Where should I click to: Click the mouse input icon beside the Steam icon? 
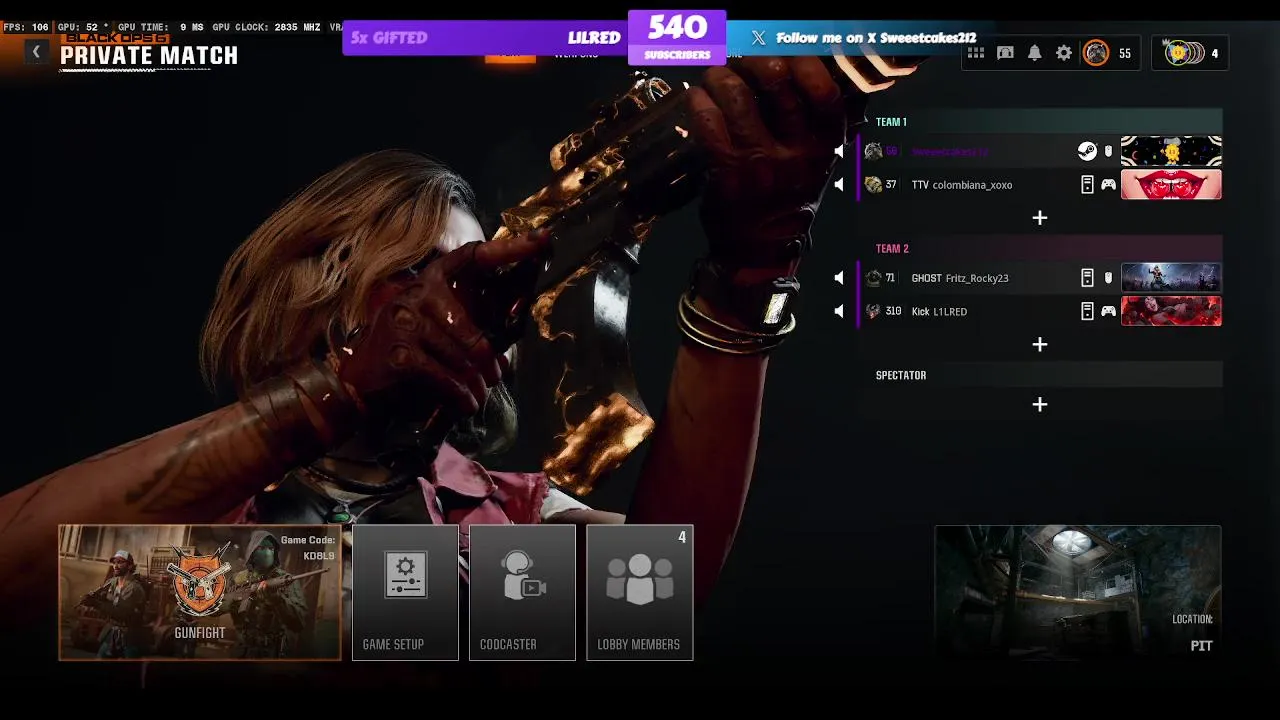[x=1108, y=151]
